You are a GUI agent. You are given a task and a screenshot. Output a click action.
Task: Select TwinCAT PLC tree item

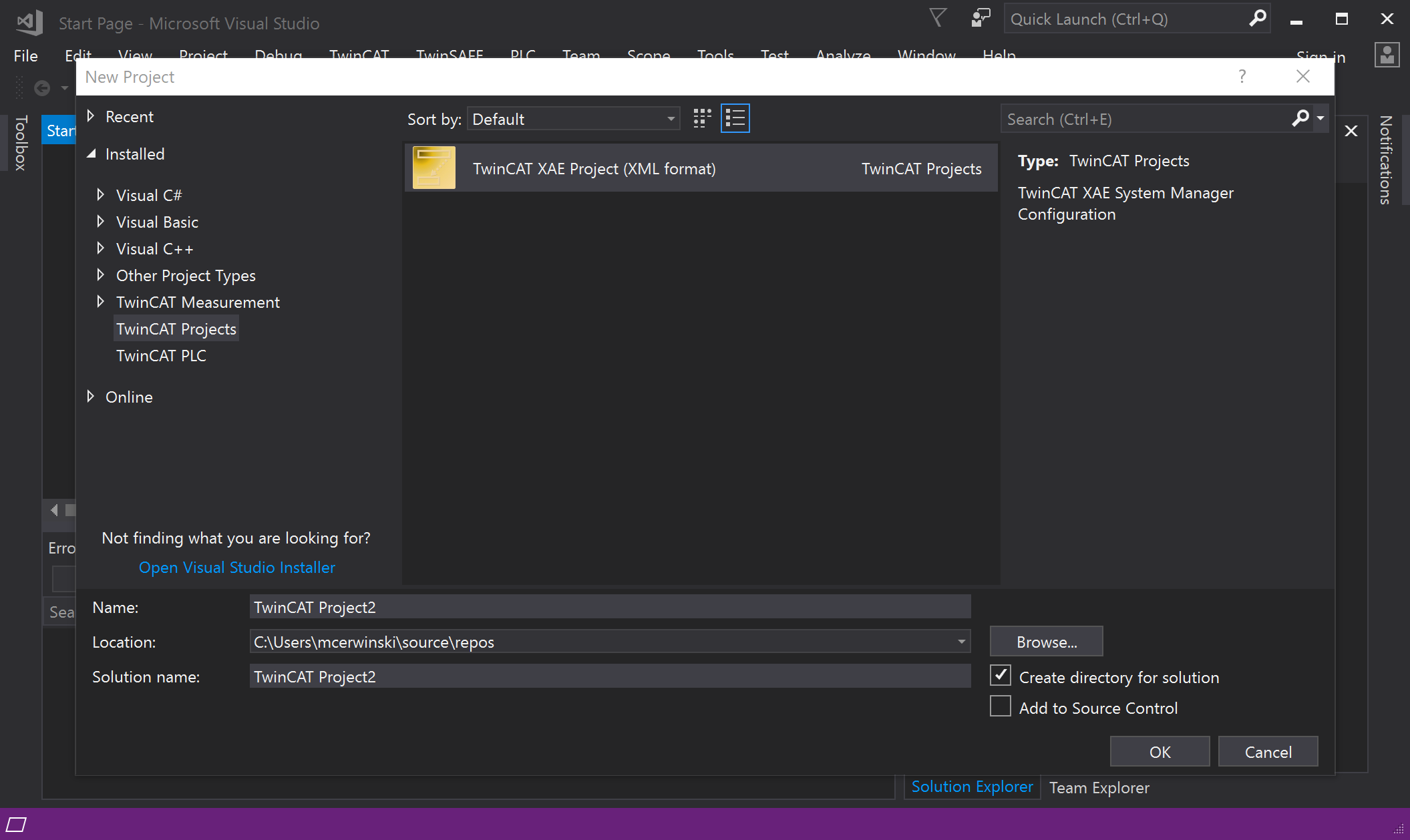point(161,356)
